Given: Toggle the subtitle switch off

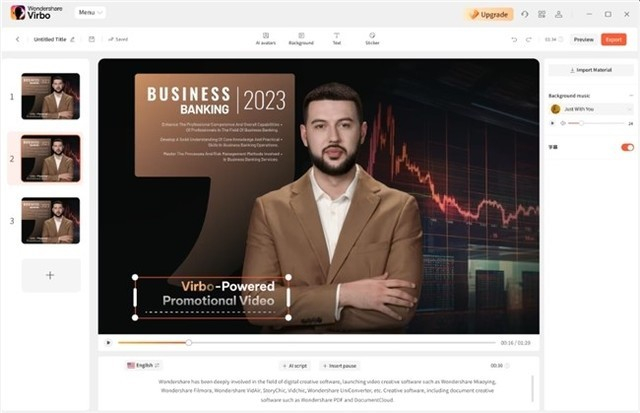Looking at the screenshot, I should (627, 147).
